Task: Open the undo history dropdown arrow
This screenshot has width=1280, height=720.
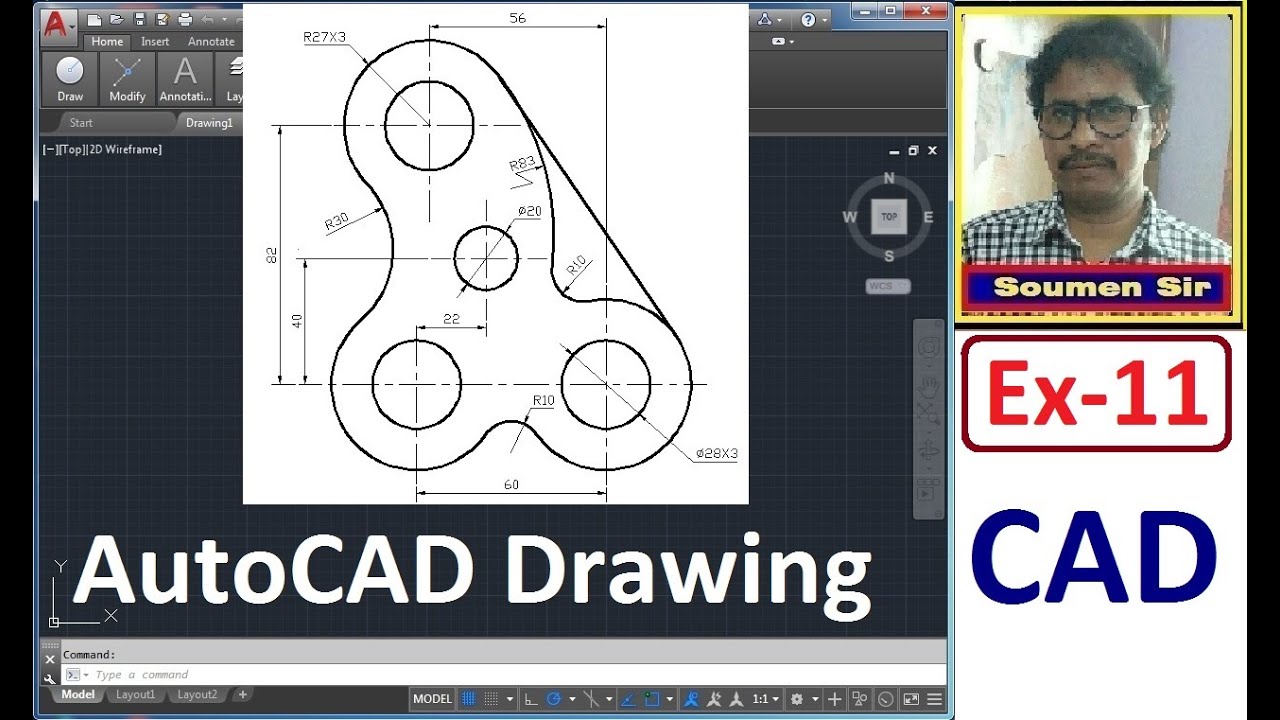Action: [224, 20]
